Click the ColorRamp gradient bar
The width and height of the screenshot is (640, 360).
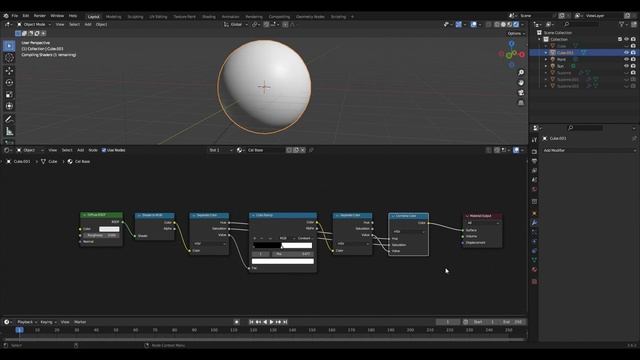click(x=282, y=245)
